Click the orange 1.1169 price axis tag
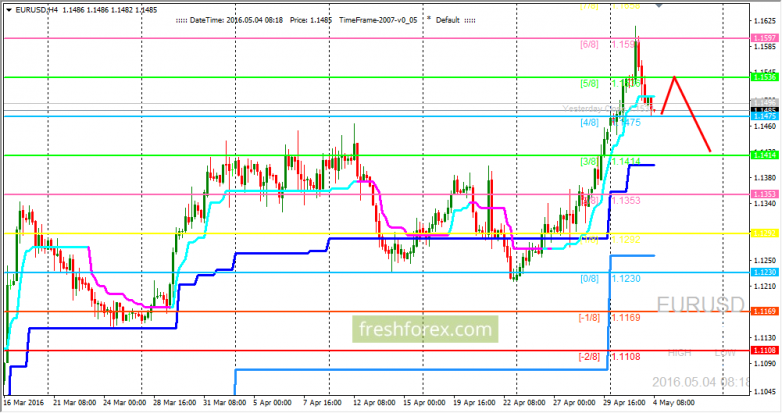The width and height of the screenshot is (782, 413). (764, 311)
